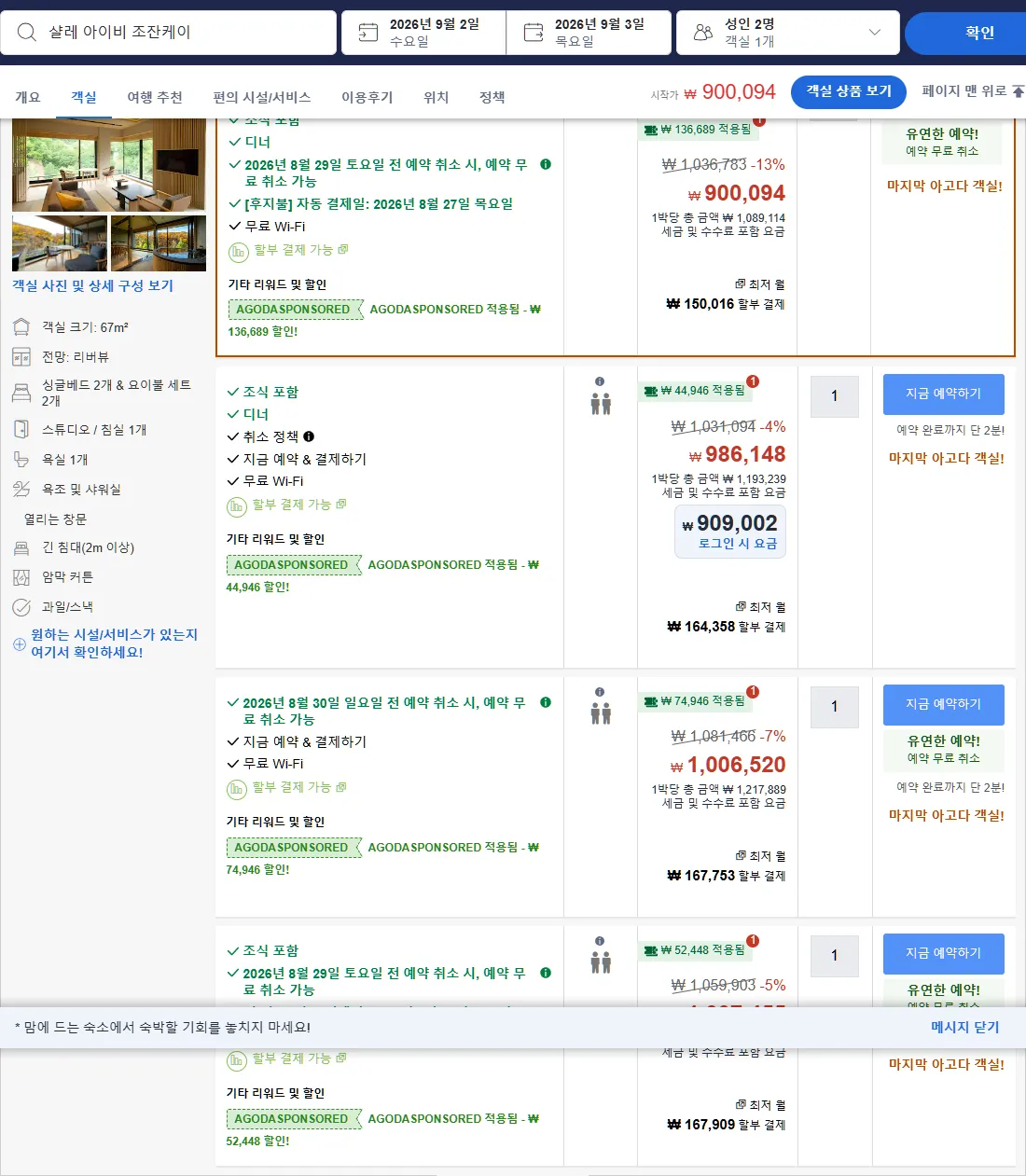Open 할부 결제 가능 link in 1,006,520 offer
This screenshot has width=1026, height=1176.
[x=298, y=787]
